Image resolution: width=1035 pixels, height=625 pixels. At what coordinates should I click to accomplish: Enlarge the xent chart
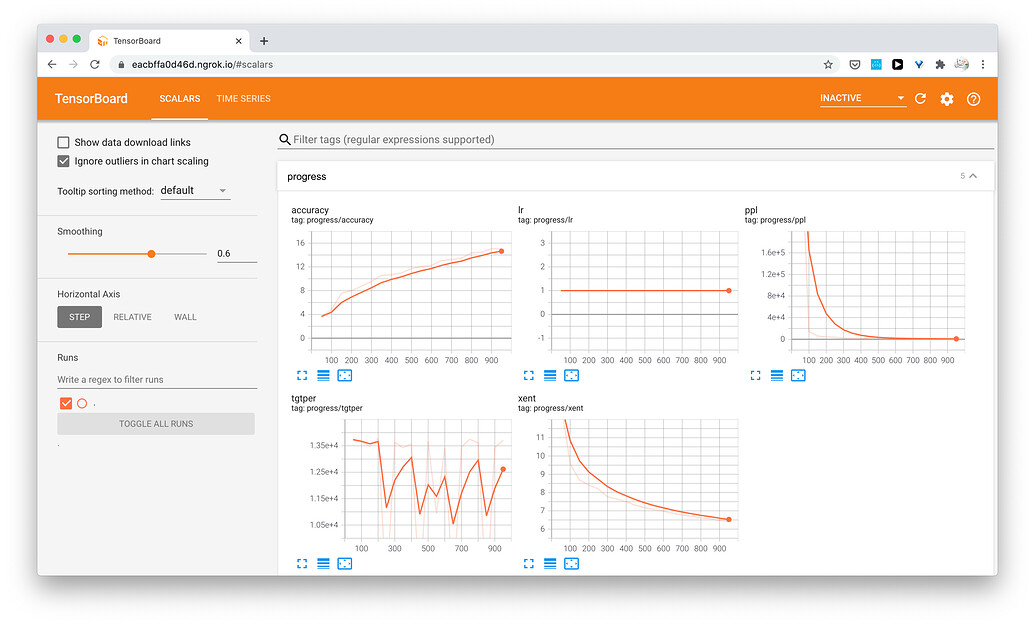coord(528,563)
